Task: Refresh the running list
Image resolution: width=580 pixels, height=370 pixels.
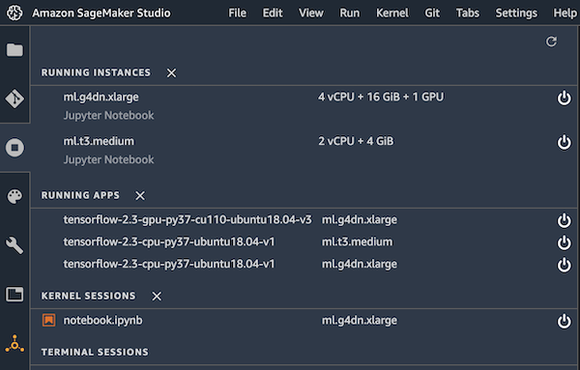Action: click(x=551, y=41)
